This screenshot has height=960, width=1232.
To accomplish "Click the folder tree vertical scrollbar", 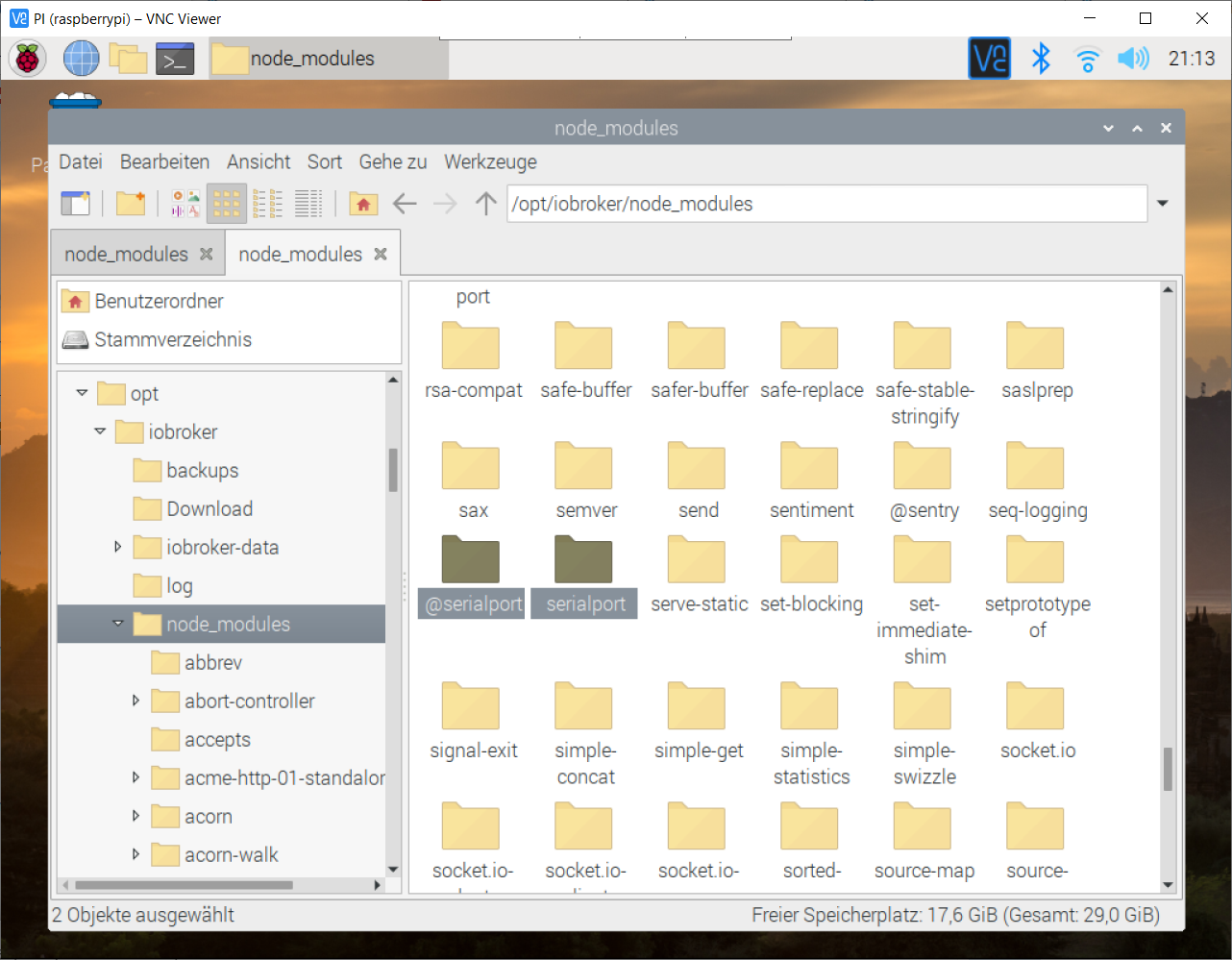I will pos(393,470).
